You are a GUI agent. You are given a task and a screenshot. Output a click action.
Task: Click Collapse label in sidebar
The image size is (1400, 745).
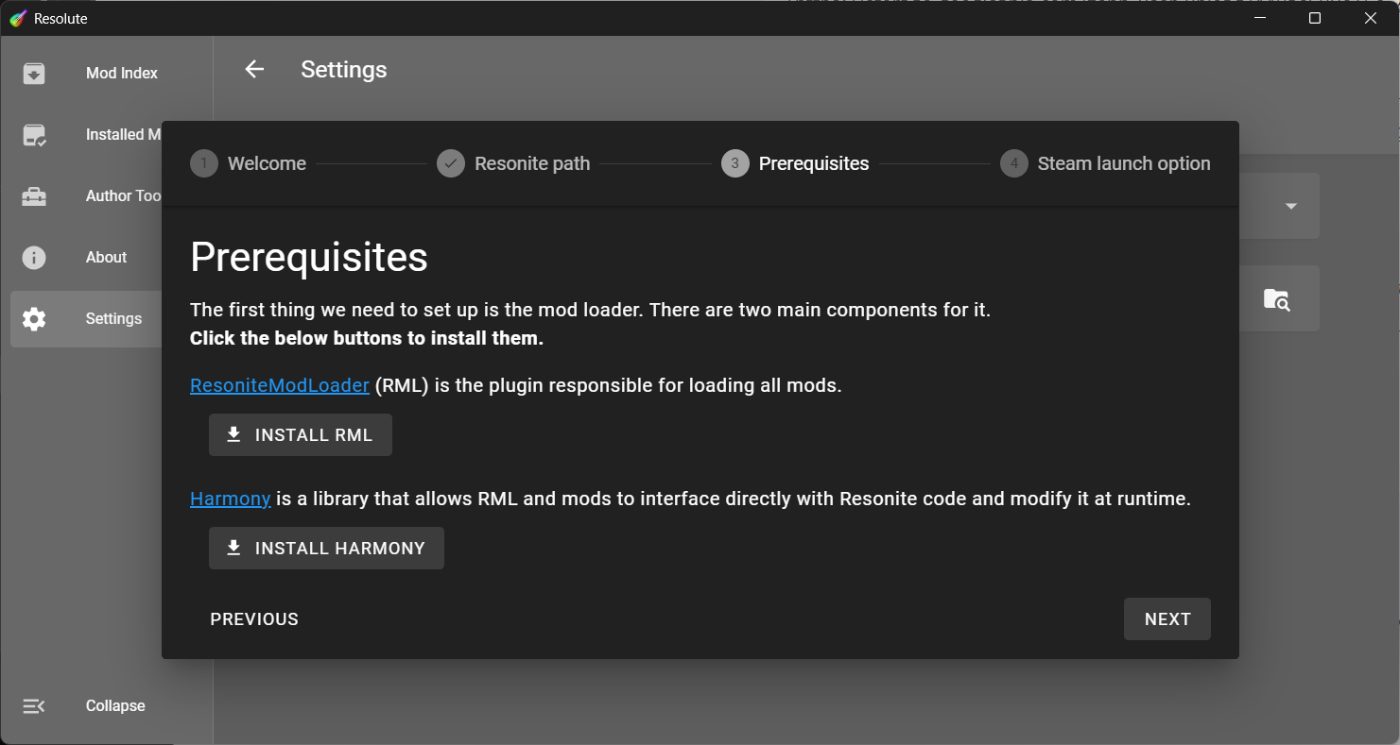pyautogui.click(x=115, y=706)
